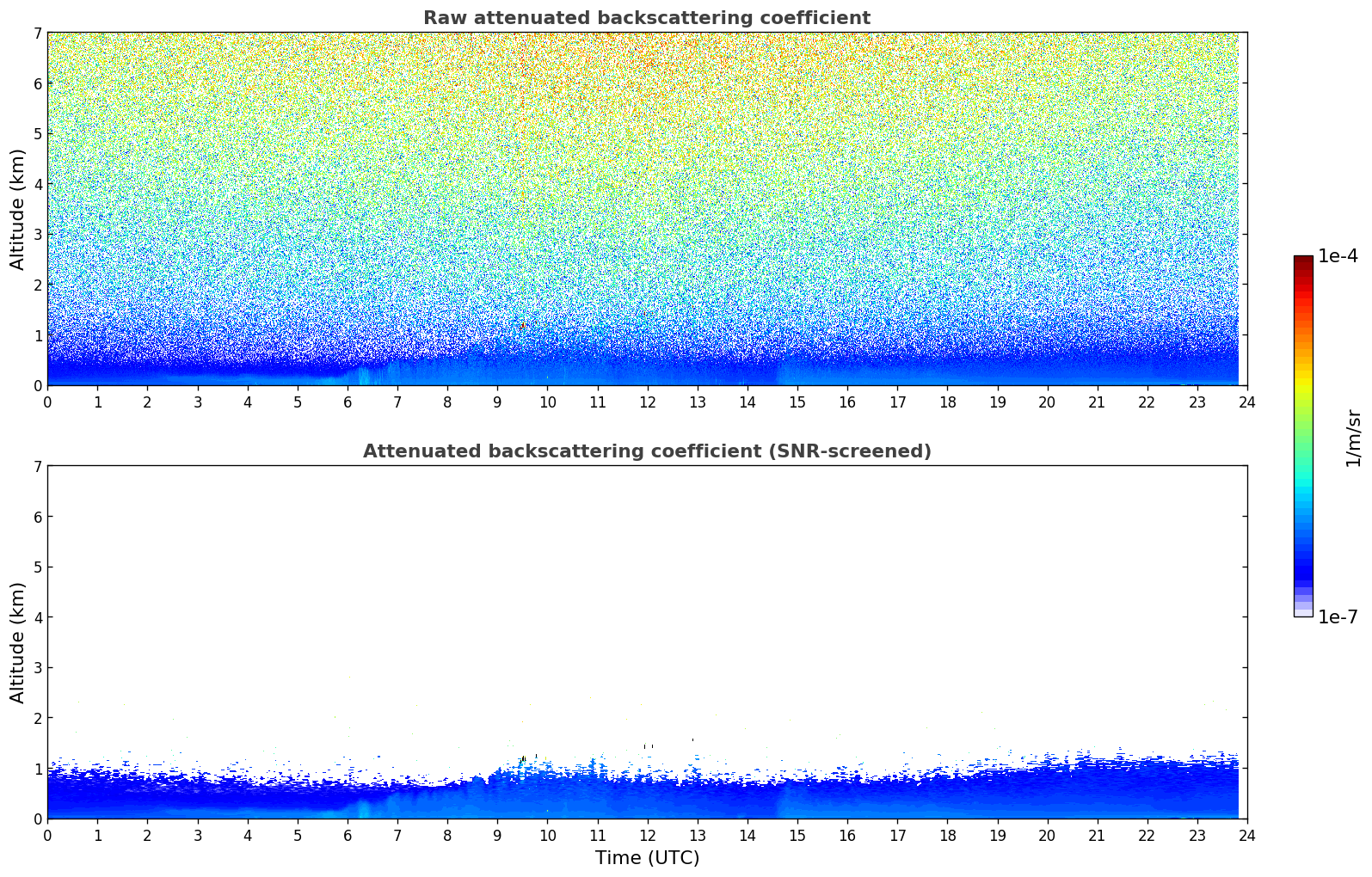Click the title "Raw attenuated backscattering coefficient"
Image resolution: width=1372 pixels, height=877 pixels.
click(647, 18)
